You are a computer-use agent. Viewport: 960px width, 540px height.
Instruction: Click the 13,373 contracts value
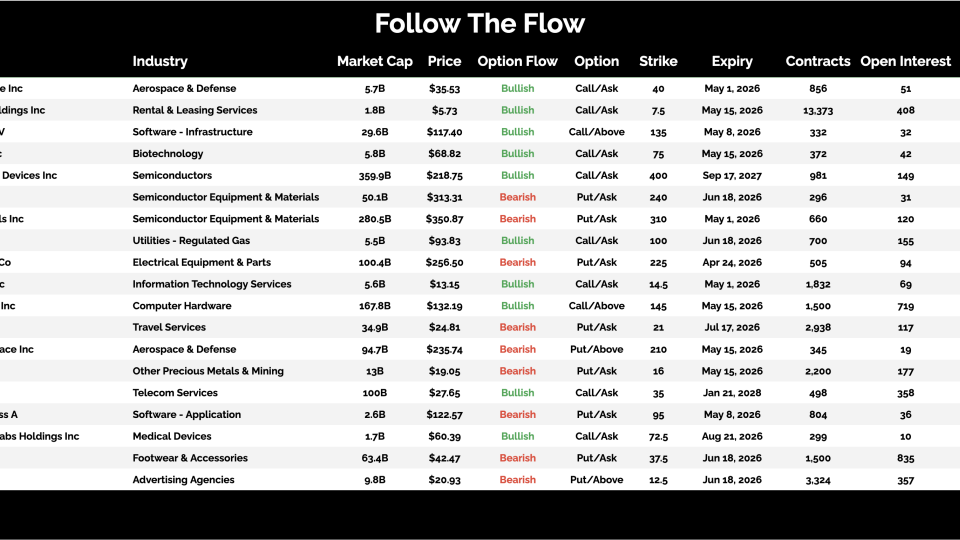click(x=818, y=110)
